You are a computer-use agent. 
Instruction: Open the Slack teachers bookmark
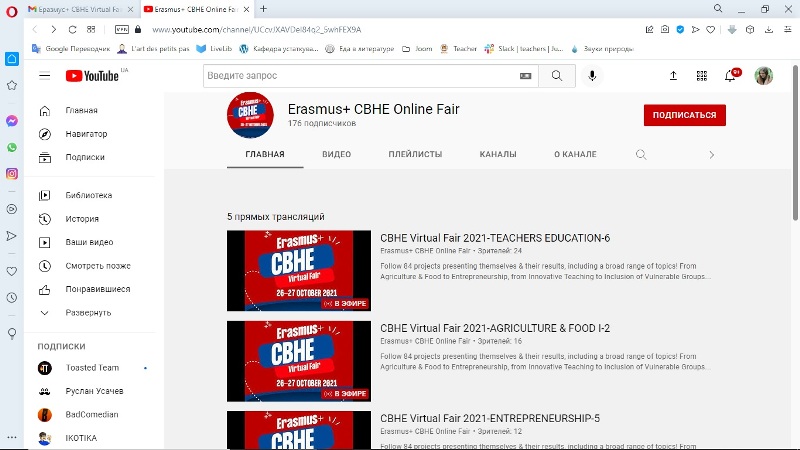click(x=524, y=48)
